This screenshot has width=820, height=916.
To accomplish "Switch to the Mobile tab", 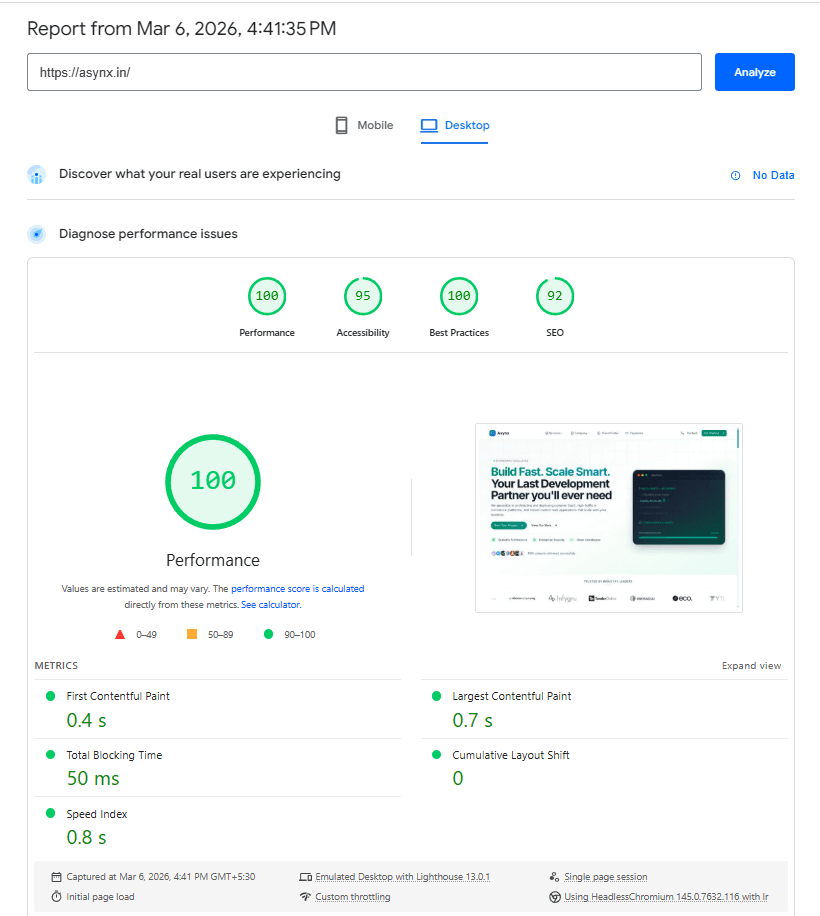I will (364, 125).
